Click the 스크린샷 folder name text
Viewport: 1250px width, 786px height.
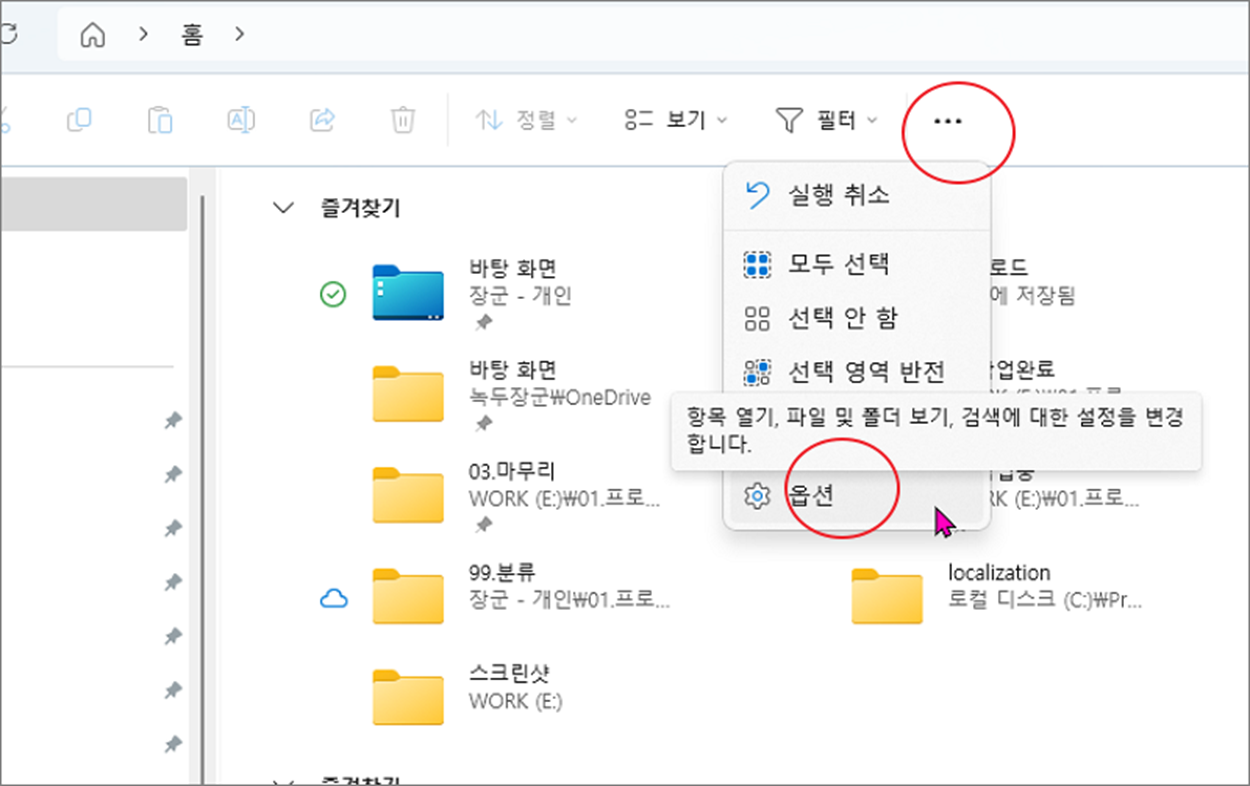pos(510,673)
